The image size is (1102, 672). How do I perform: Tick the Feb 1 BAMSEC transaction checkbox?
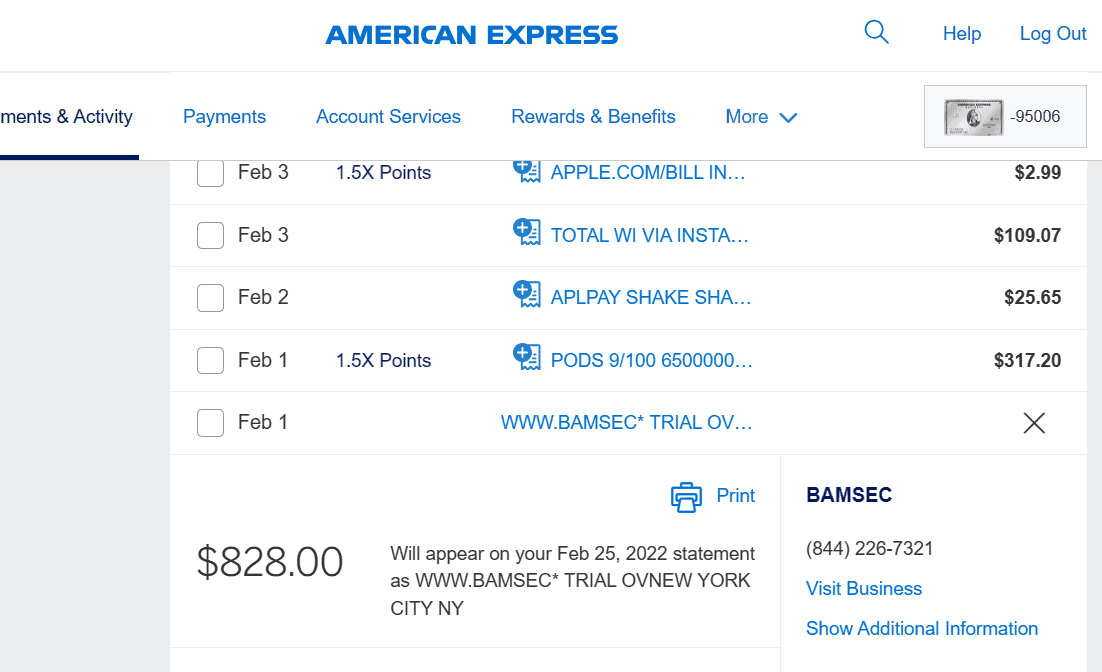[210, 422]
